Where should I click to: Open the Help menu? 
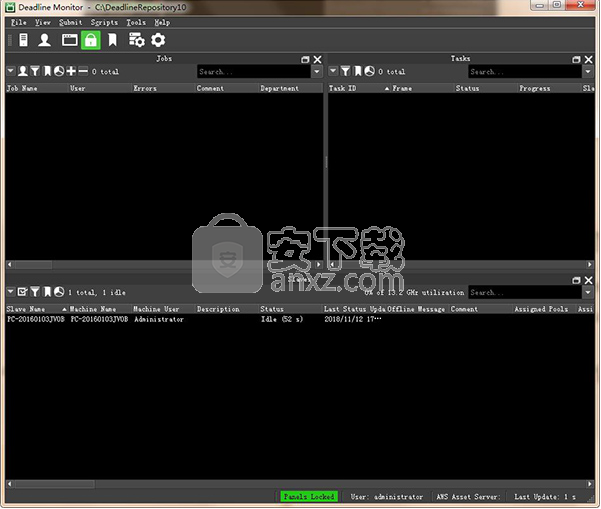click(162, 22)
